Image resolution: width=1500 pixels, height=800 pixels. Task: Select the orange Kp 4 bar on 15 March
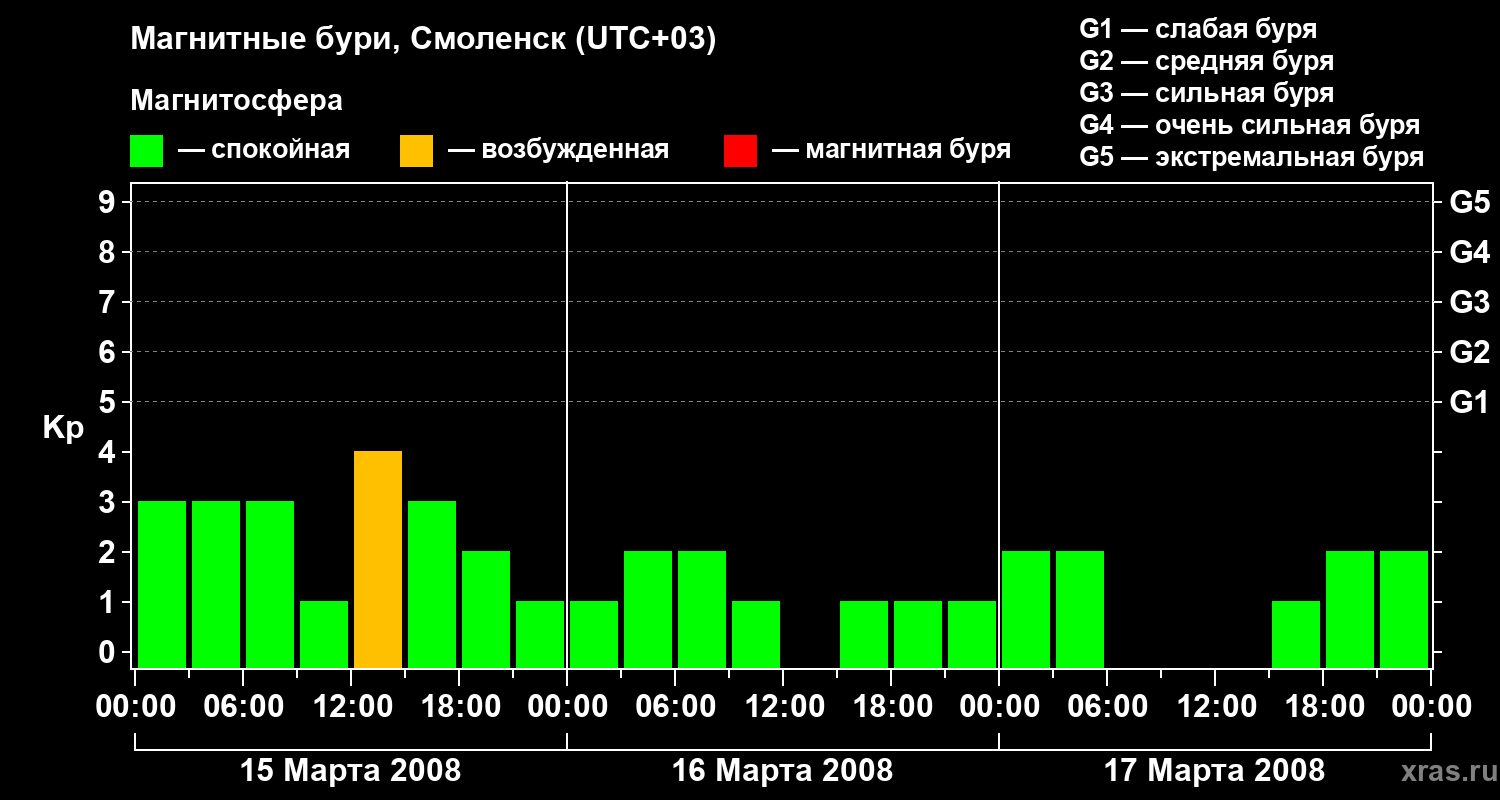(x=378, y=559)
